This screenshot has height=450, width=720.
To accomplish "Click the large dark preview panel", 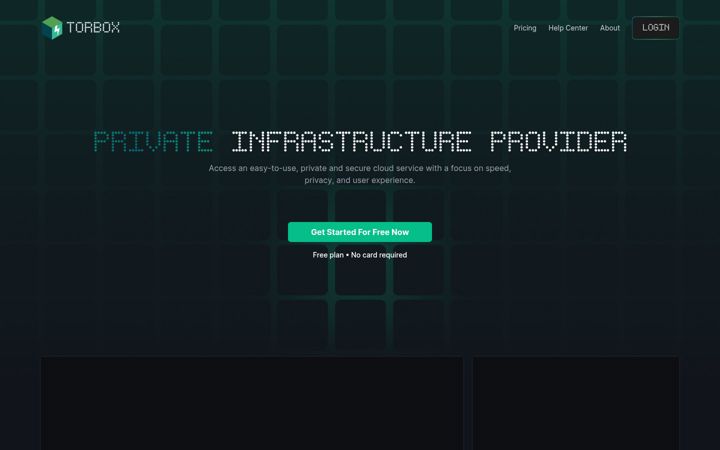I will pos(252,403).
